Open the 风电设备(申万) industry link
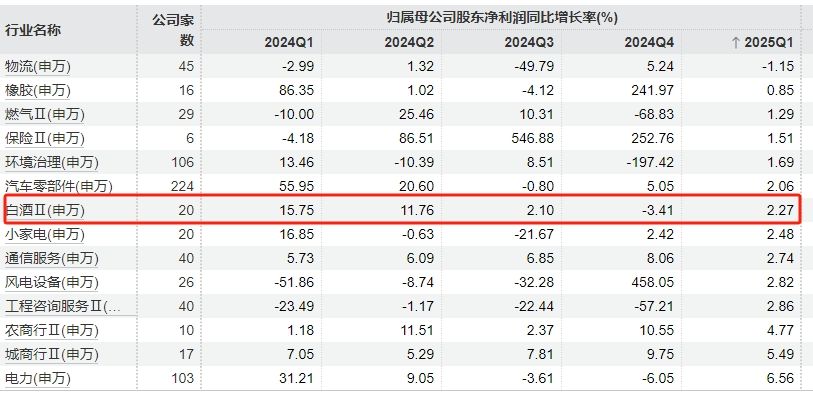The height and width of the screenshot is (399, 813). [x=52, y=282]
